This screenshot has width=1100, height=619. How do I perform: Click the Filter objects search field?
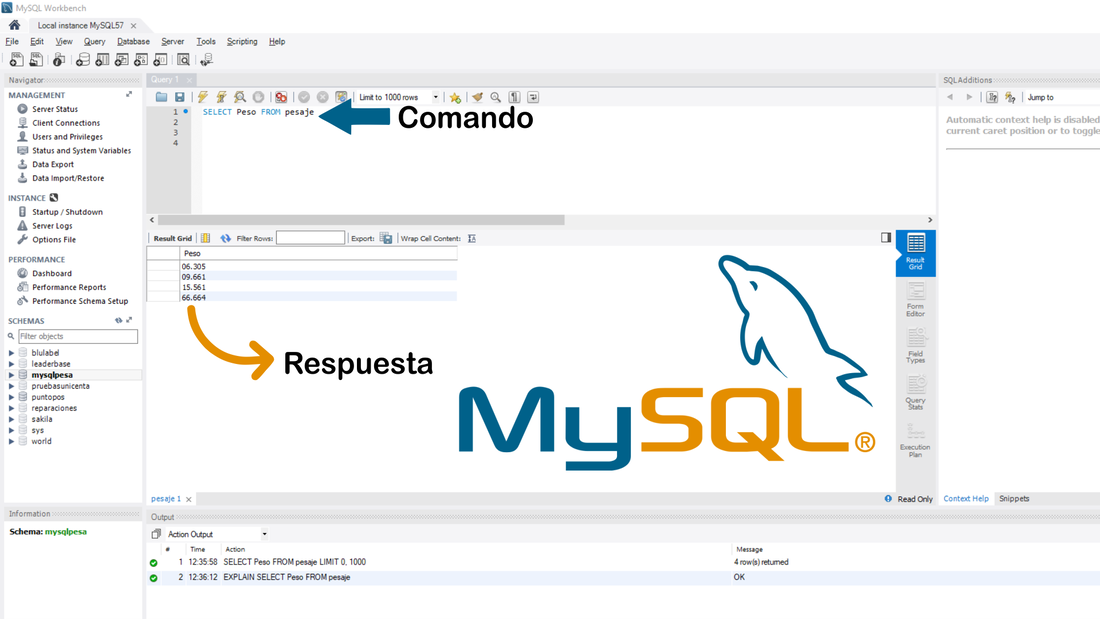[77, 336]
